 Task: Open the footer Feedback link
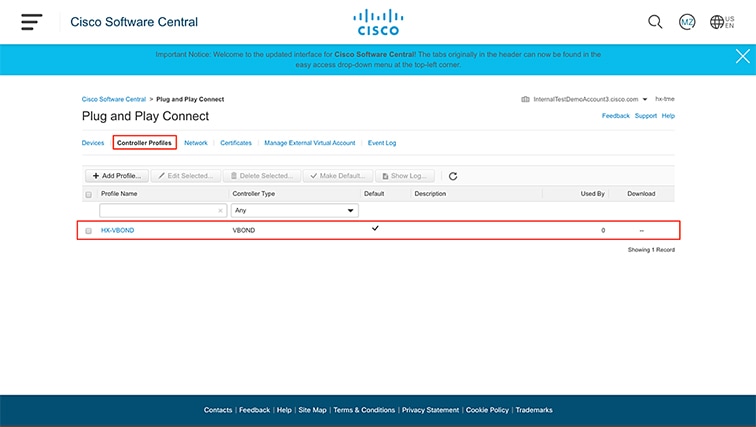click(x=255, y=410)
